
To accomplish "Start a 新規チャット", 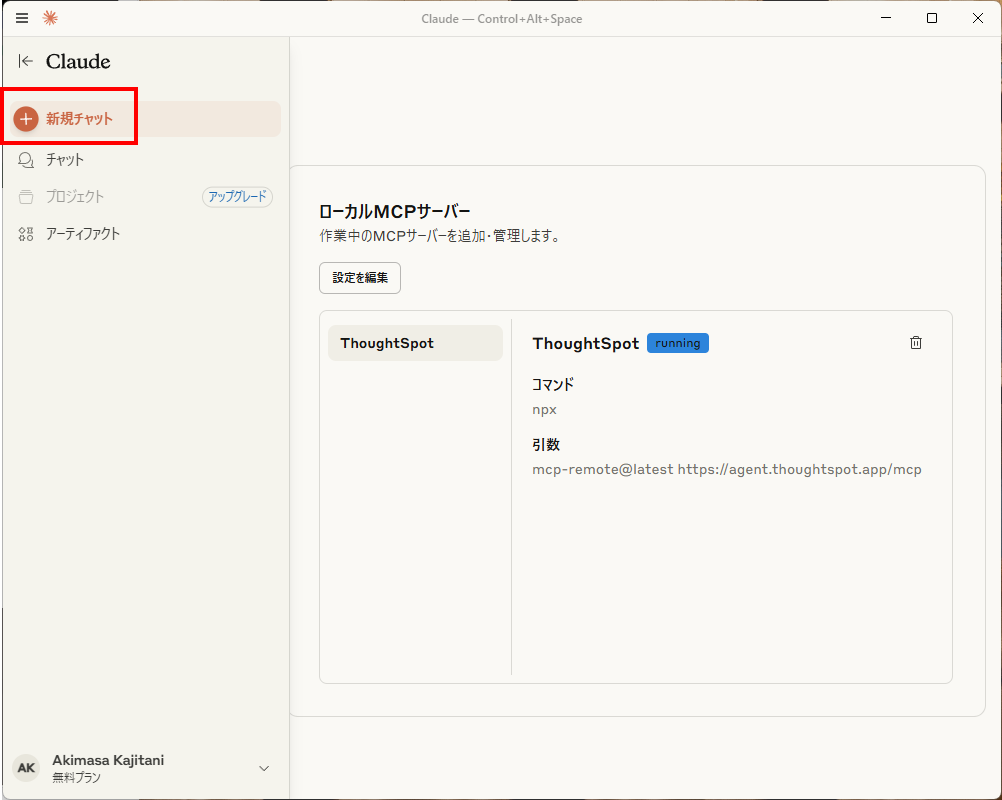I will 146,119.
